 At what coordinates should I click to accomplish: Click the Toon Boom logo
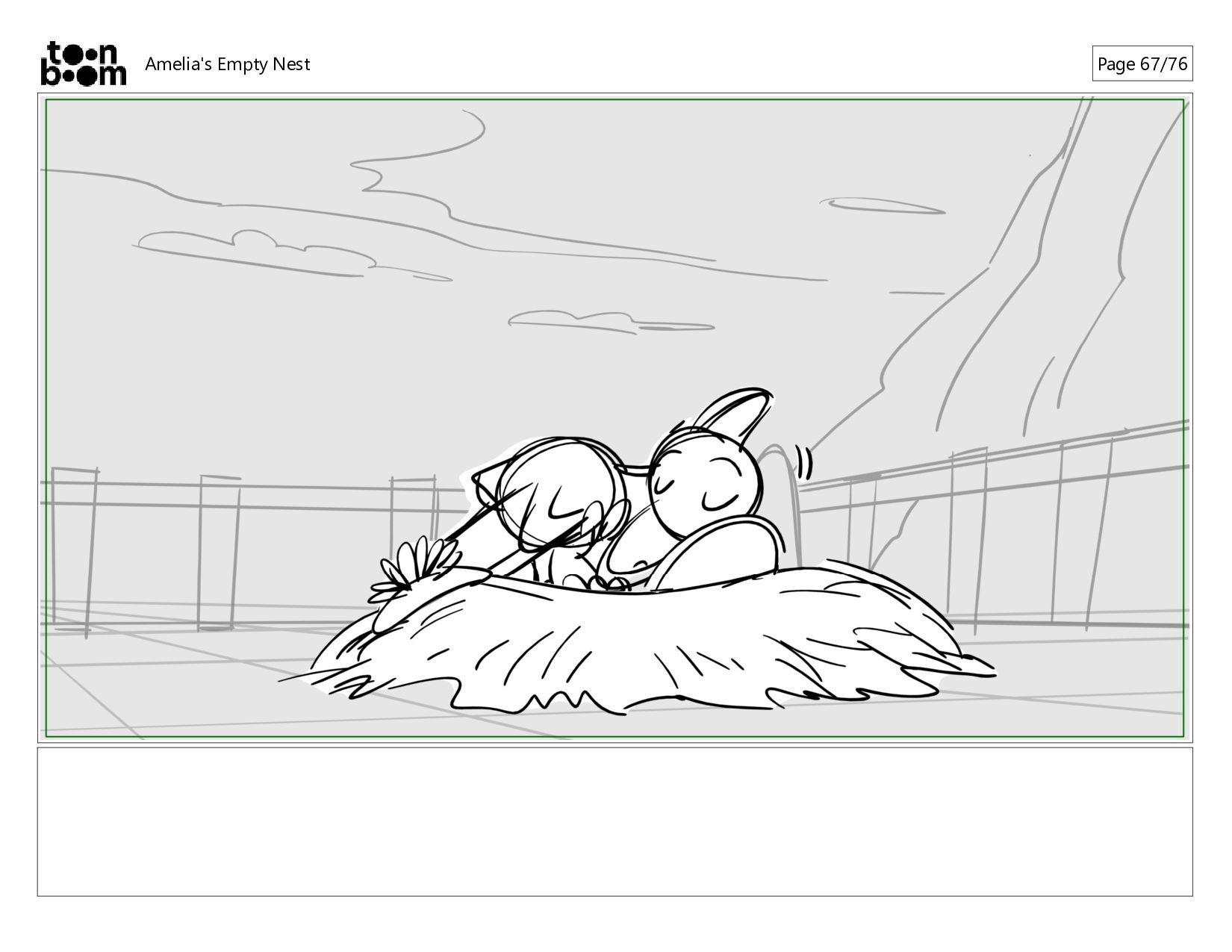point(83,63)
